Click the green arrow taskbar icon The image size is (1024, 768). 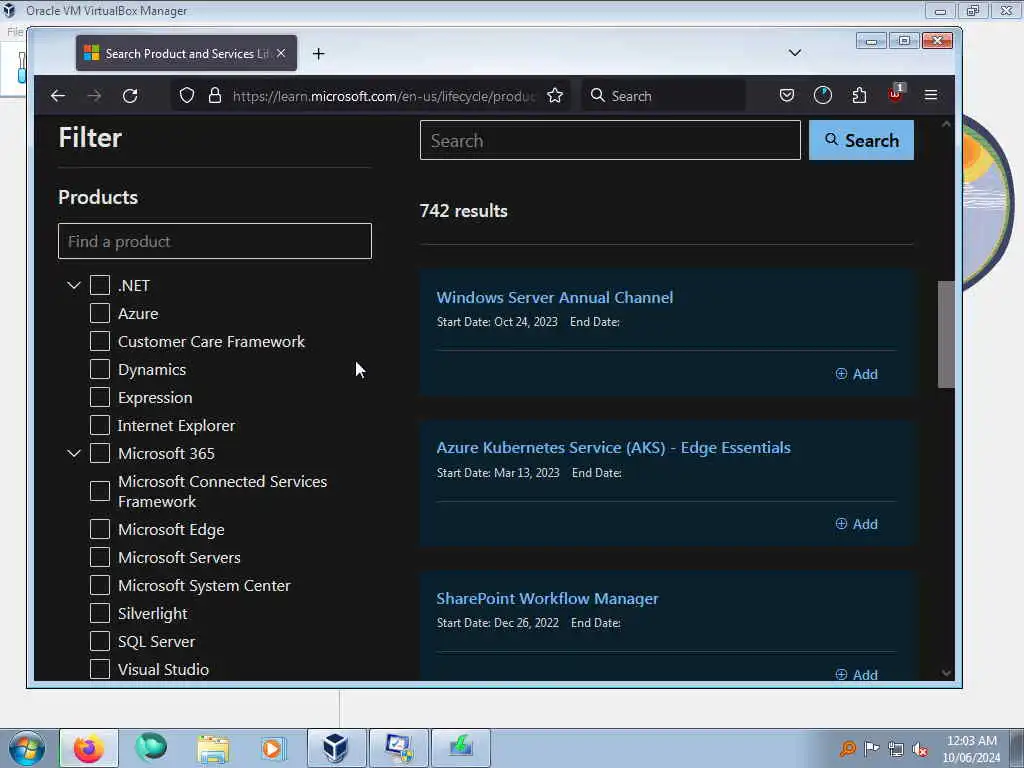(460, 748)
